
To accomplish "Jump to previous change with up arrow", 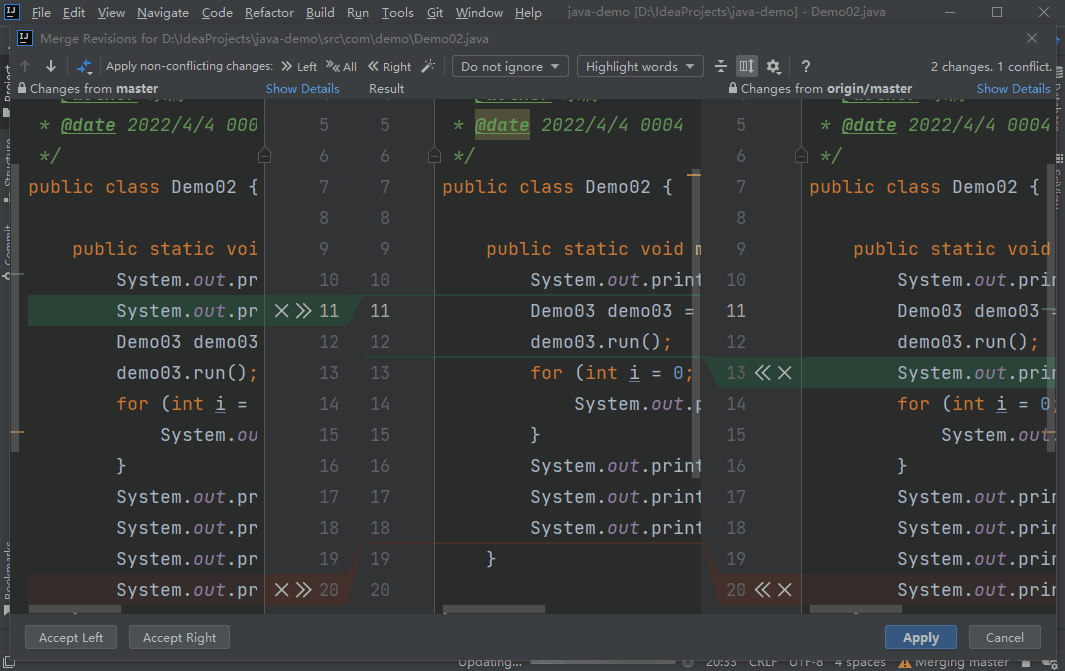I will (x=25, y=66).
